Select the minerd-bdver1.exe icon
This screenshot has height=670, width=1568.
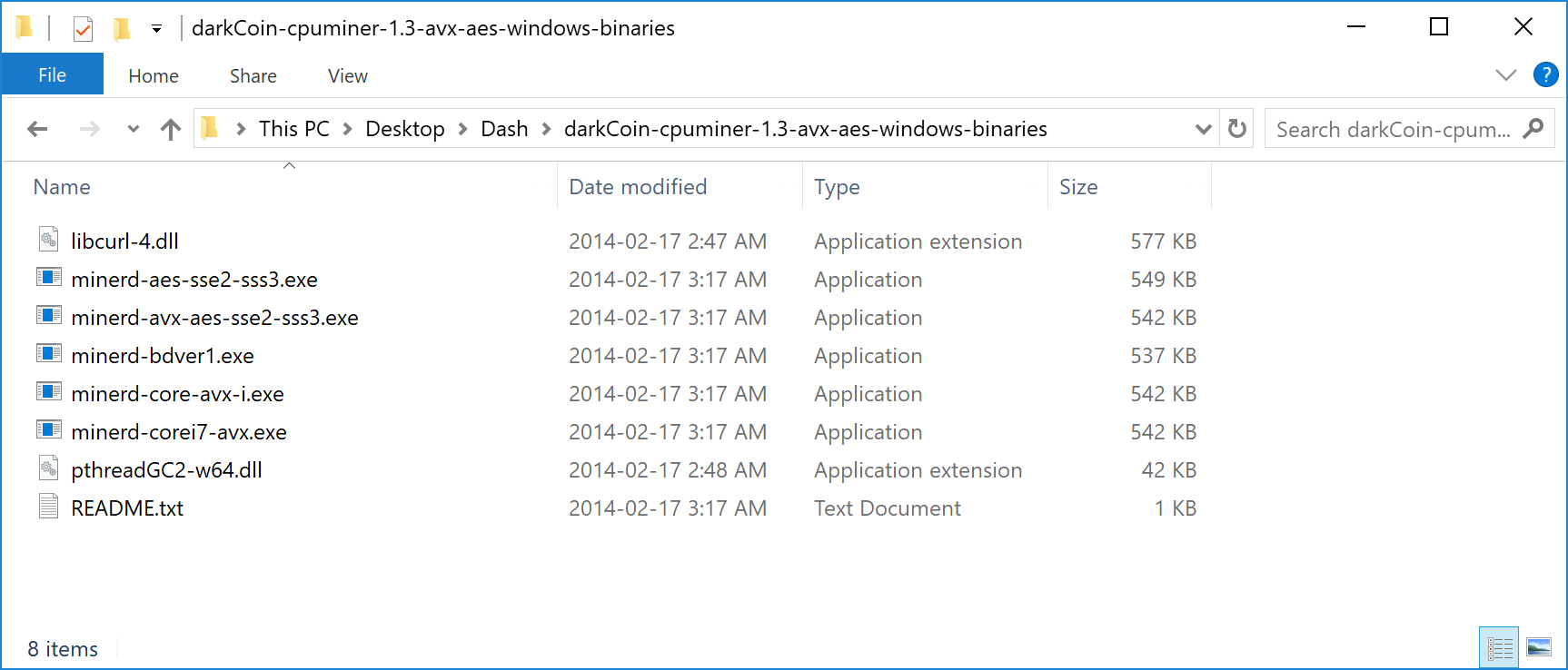click(x=49, y=354)
